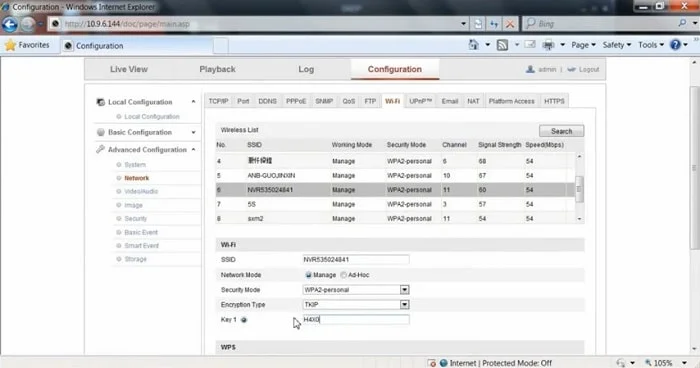Click the browser Forward arrow button
Viewport: 700px width, 368px height.
pyautogui.click(x=28, y=24)
